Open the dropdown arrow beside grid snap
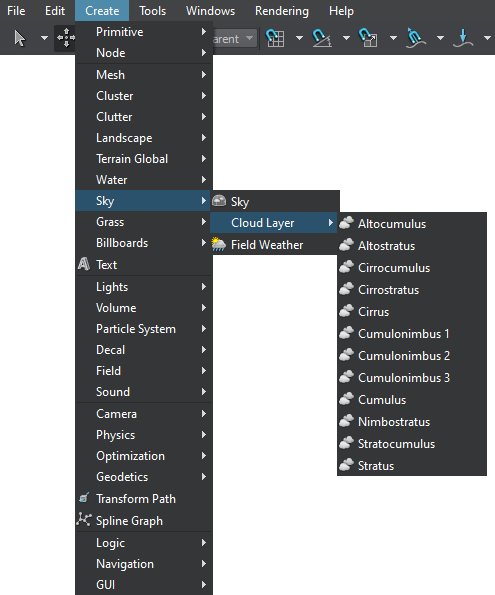 [x=300, y=38]
